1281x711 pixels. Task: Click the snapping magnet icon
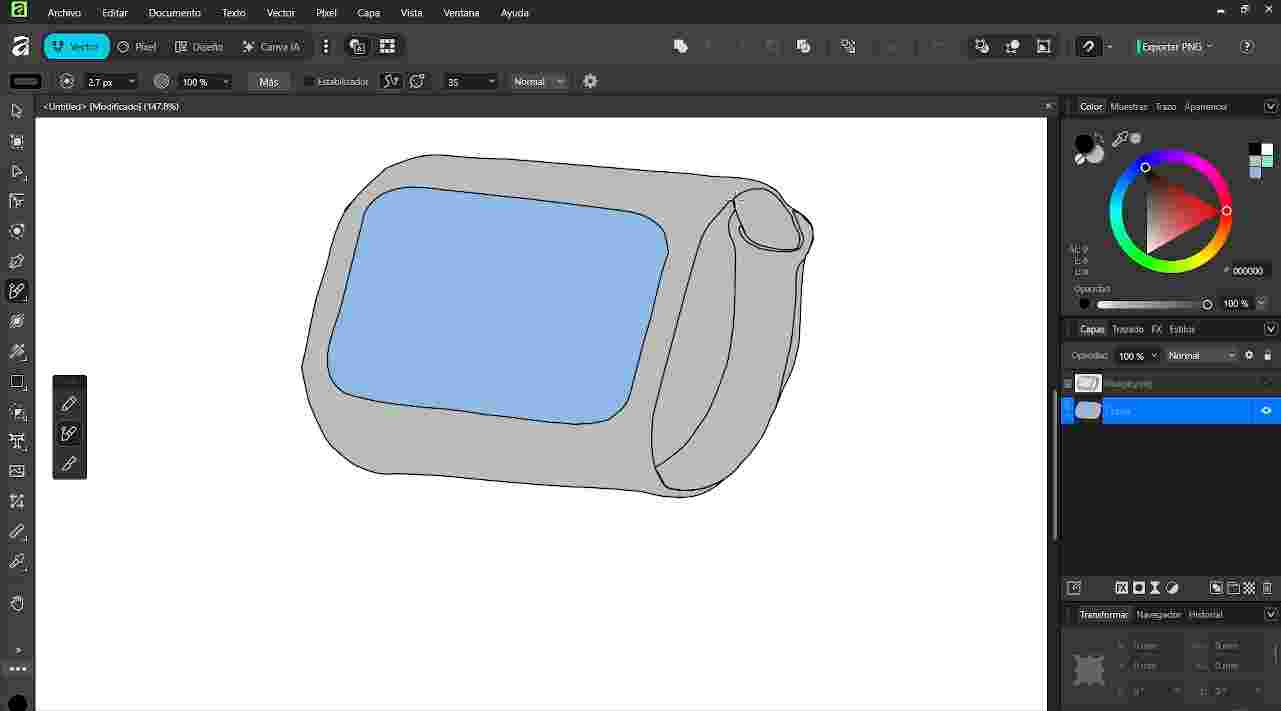(1088, 46)
